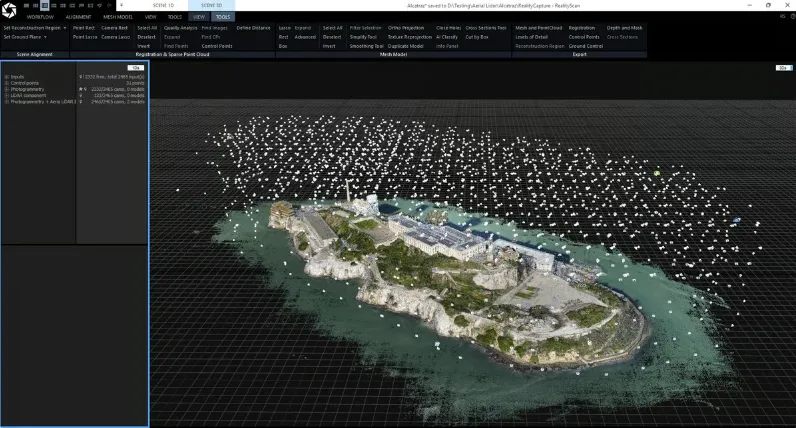The height and width of the screenshot is (428, 796).
Task: Select the sixth layout icon in title bar
Action: [x=72, y=6]
